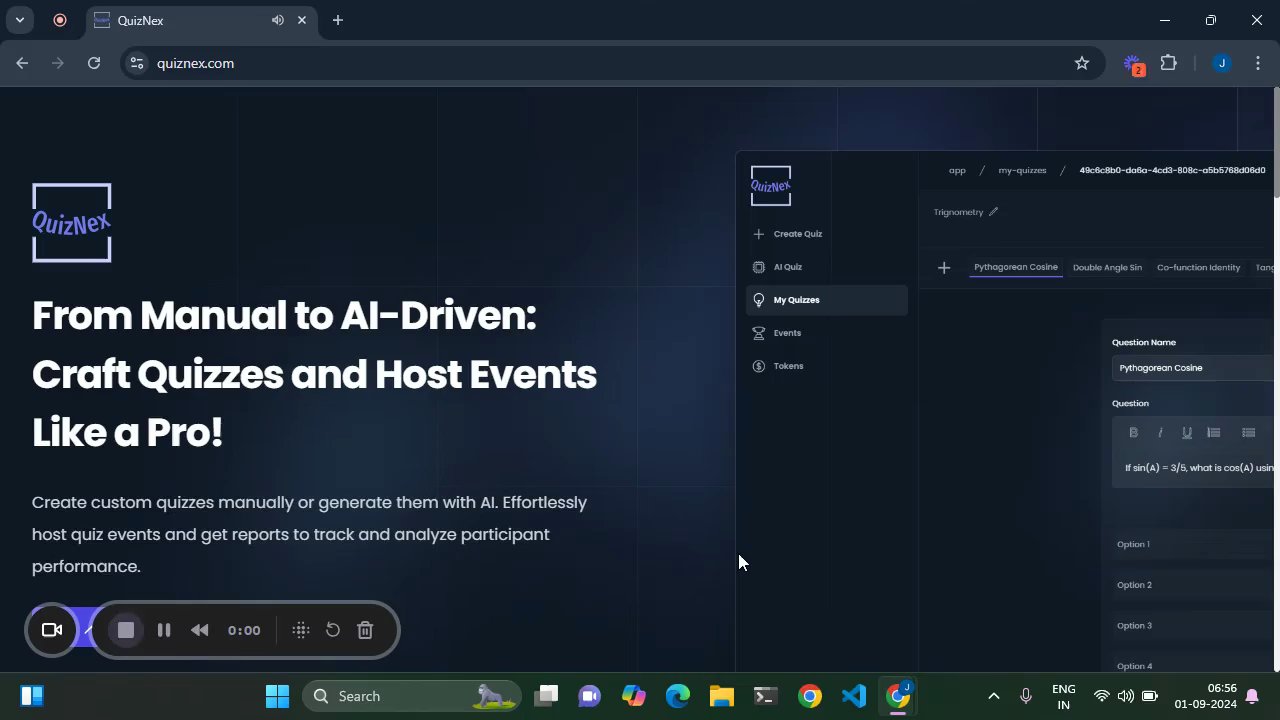Show hidden system tray icons
1280x720 pixels.
[x=993, y=696]
